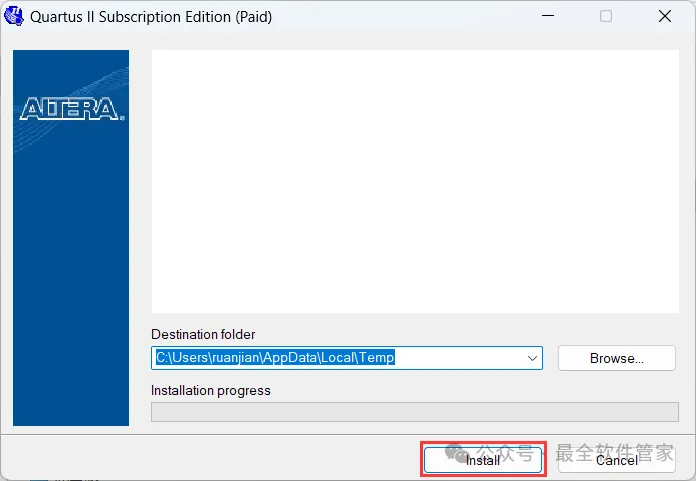Click the Altera logo banner

click(71, 238)
